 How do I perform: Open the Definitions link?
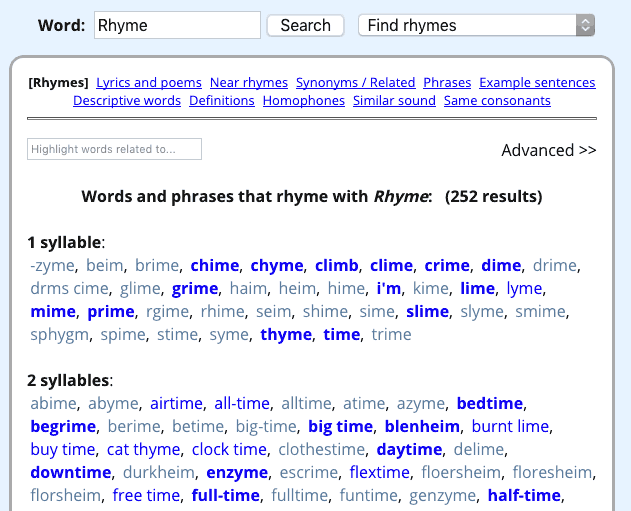click(x=221, y=101)
